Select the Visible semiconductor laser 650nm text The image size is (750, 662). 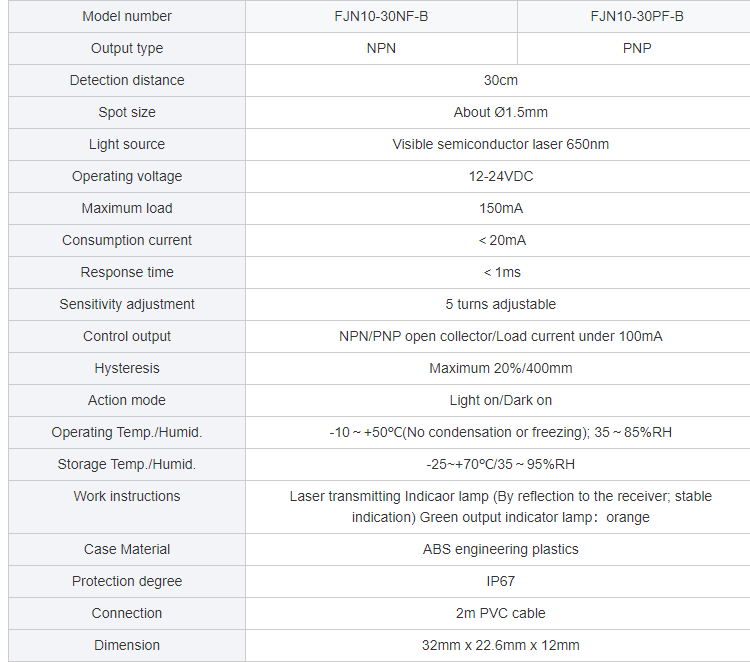click(500, 144)
